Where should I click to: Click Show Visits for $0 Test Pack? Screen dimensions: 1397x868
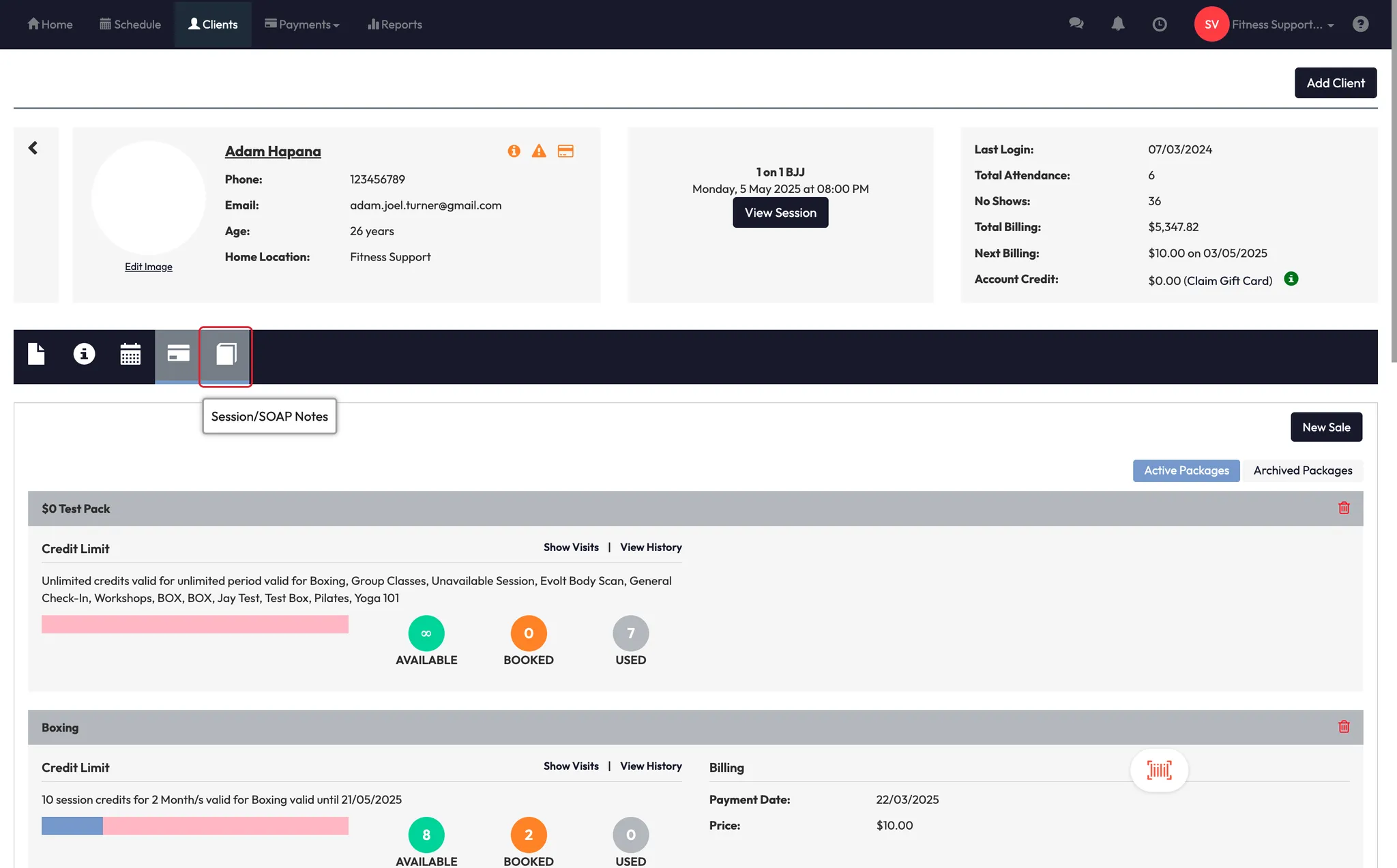(571, 548)
